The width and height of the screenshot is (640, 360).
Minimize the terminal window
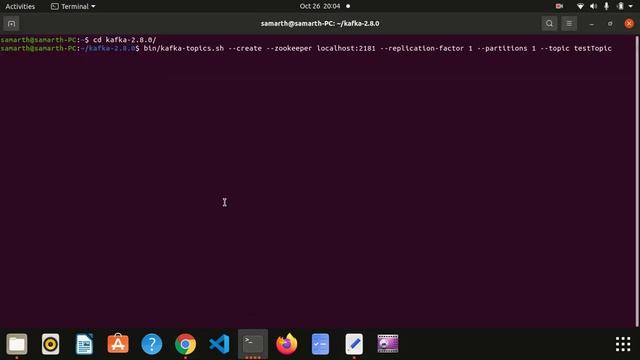point(591,24)
